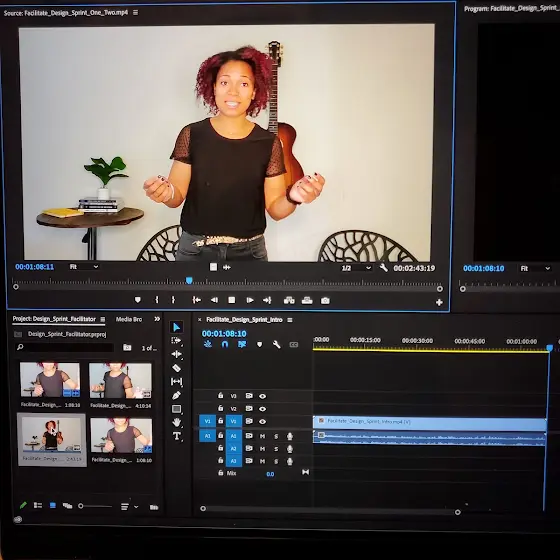This screenshot has height=560, width=560.
Task: Adjust the project thumbnail zoom slider
Action: coord(95,506)
